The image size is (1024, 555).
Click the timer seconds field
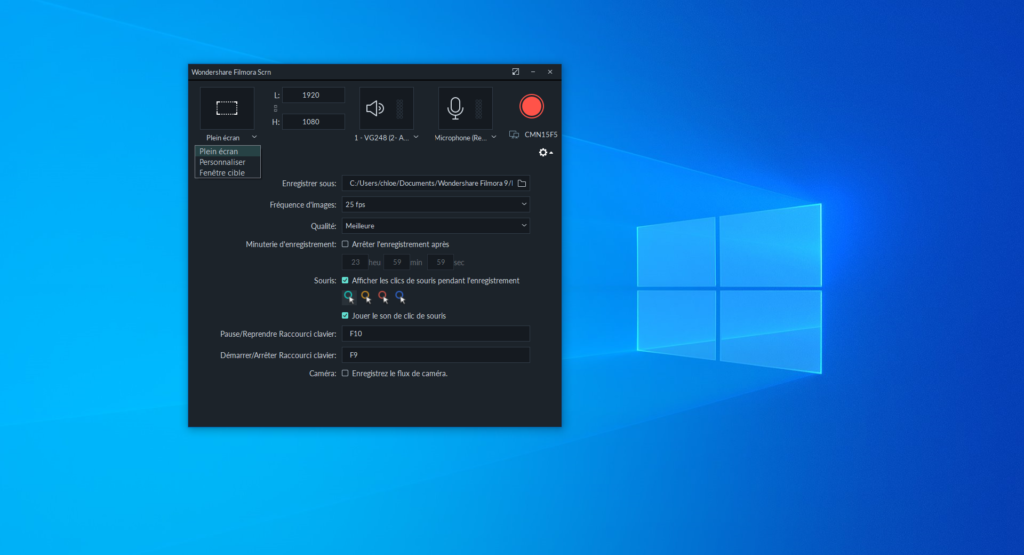(440, 262)
